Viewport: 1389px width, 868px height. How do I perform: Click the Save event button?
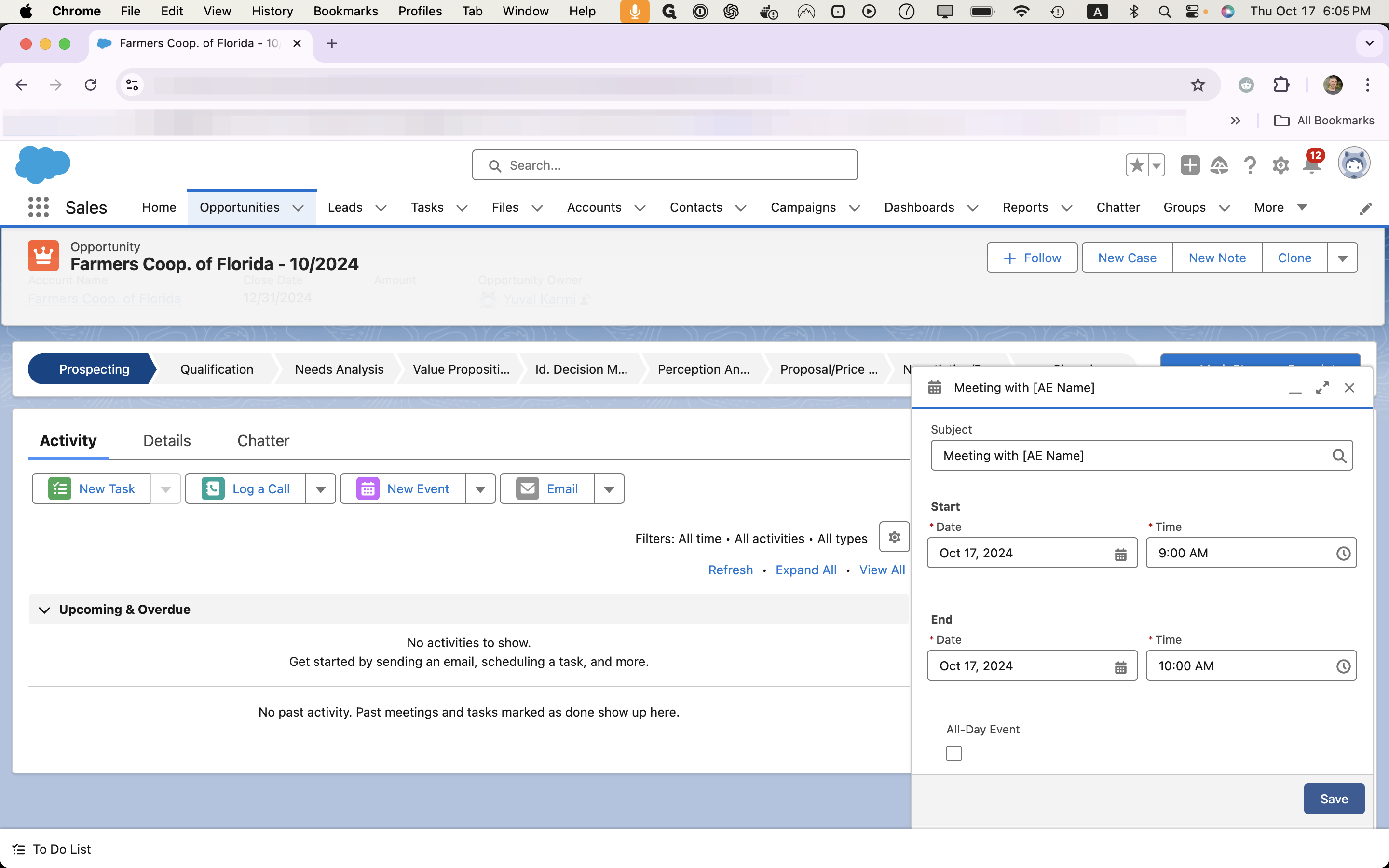1333,798
